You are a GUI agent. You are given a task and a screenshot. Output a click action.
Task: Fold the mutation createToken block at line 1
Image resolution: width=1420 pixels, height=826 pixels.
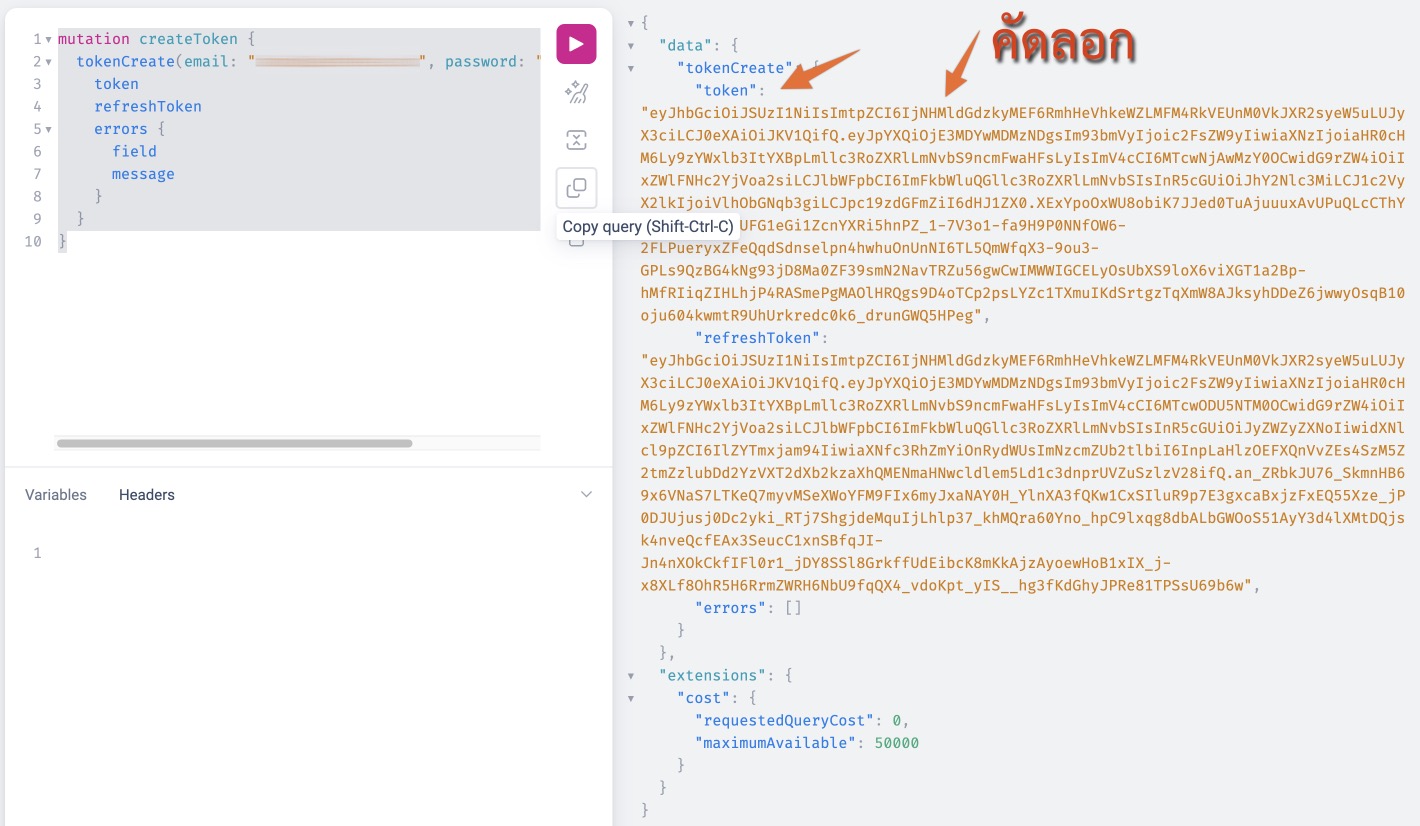coord(49,40)
